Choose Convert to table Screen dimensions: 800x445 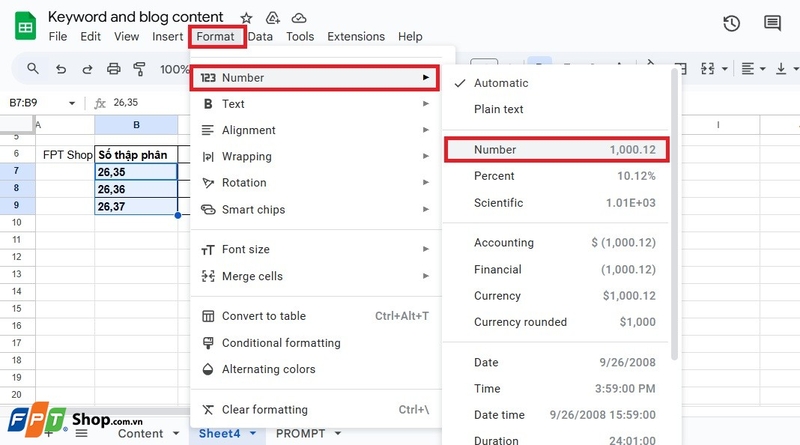315,316
